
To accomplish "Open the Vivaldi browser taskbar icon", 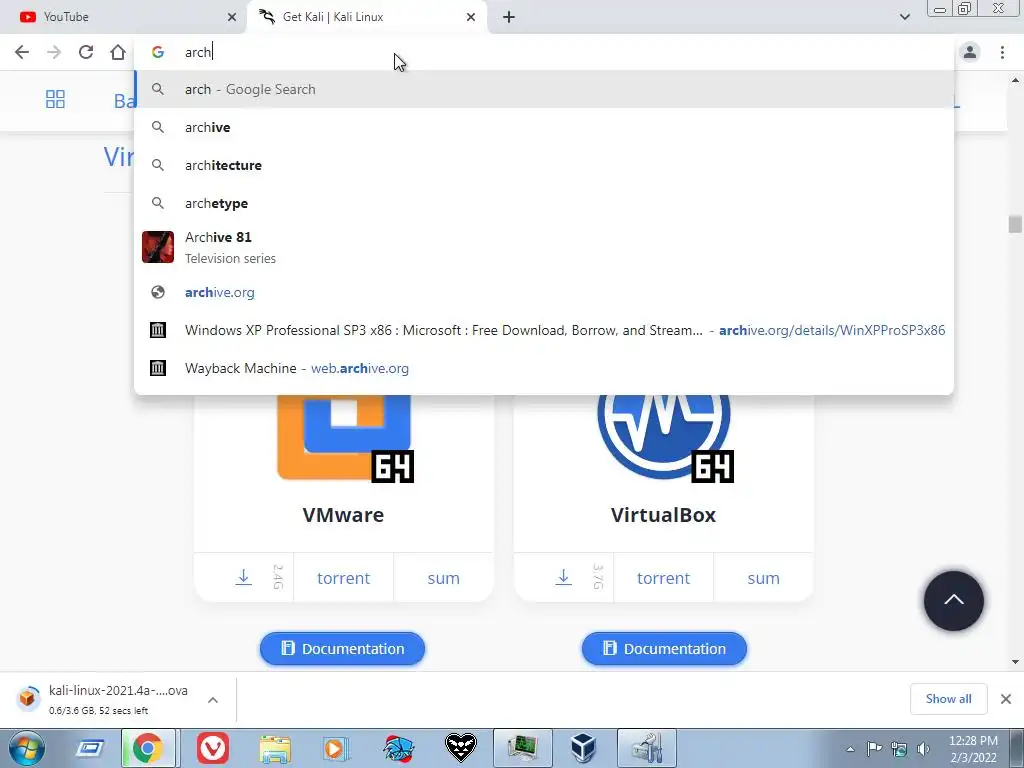I will (x=213, y=748).
